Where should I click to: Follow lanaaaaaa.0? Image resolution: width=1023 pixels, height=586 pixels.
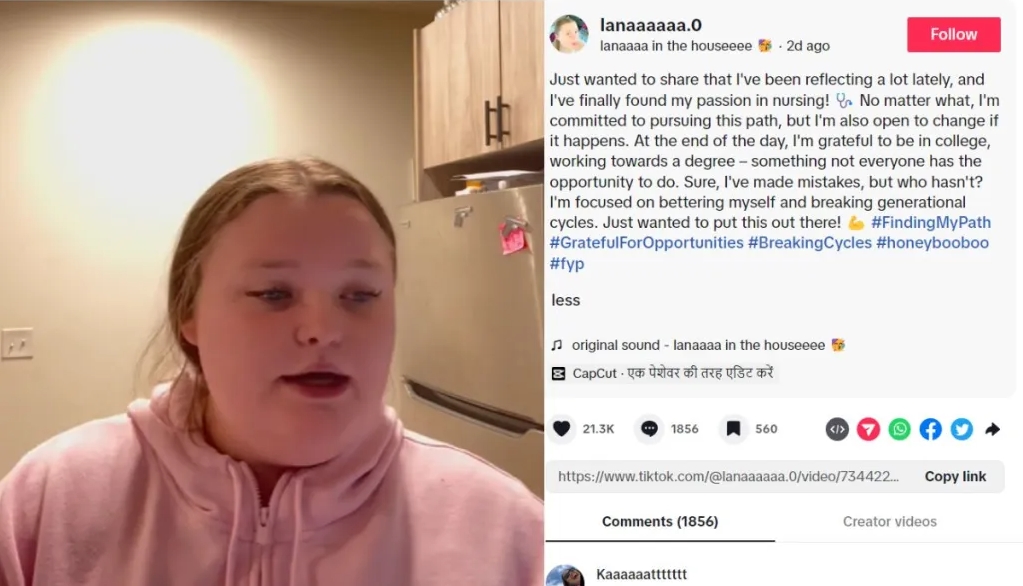953,35
